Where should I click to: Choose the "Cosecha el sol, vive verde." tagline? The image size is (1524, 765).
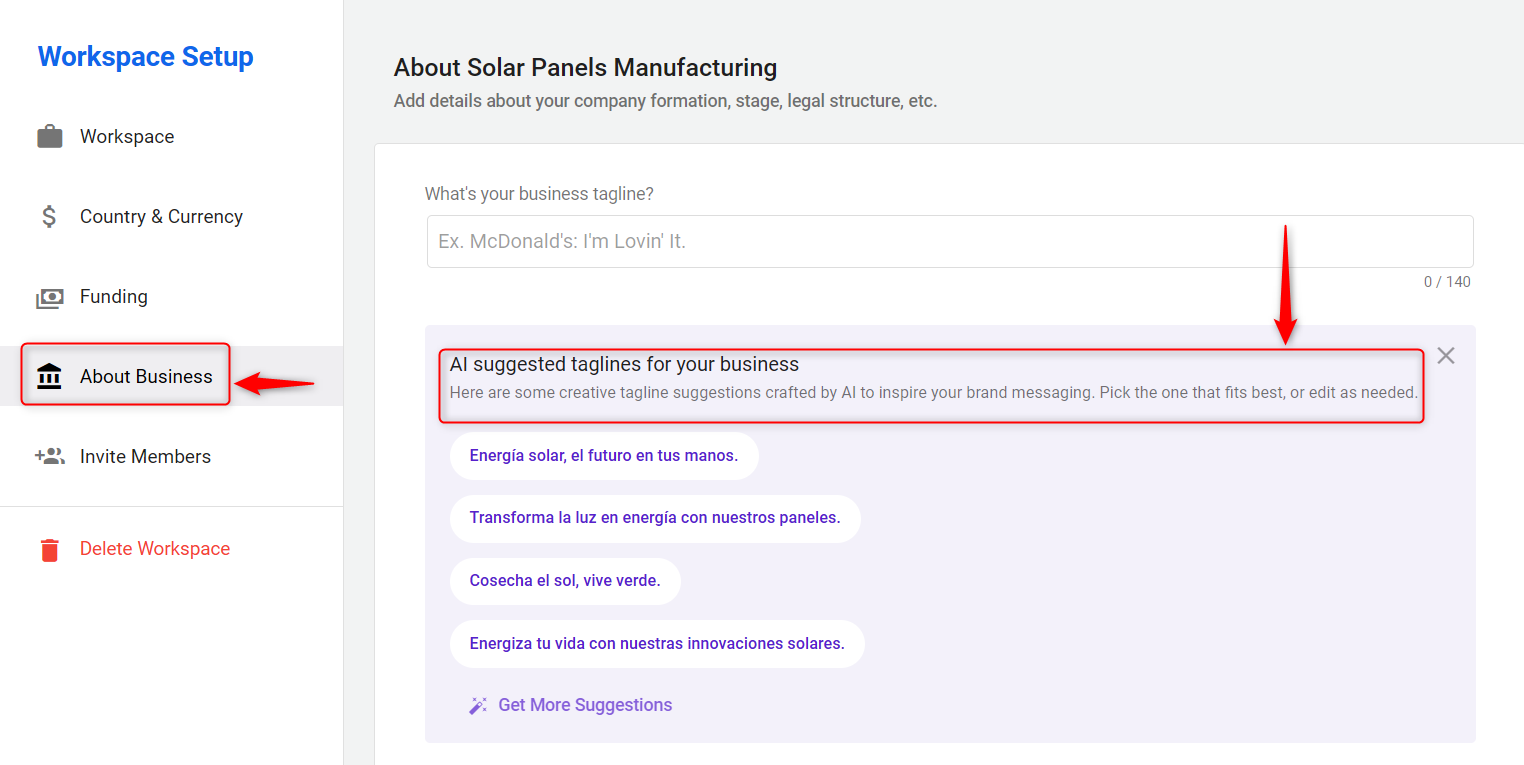[564, 581]
